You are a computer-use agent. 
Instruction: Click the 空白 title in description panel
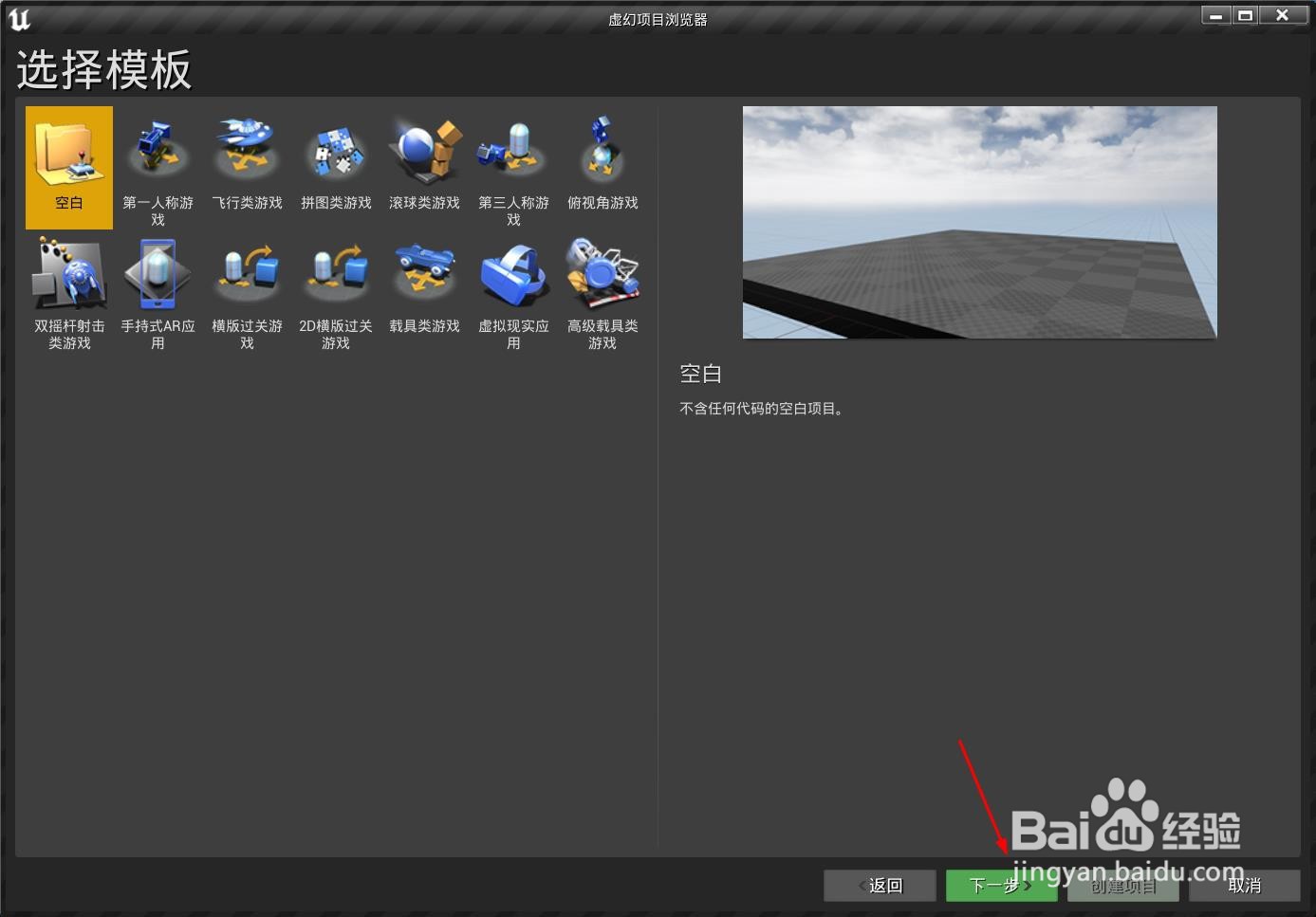coord(701,374)
